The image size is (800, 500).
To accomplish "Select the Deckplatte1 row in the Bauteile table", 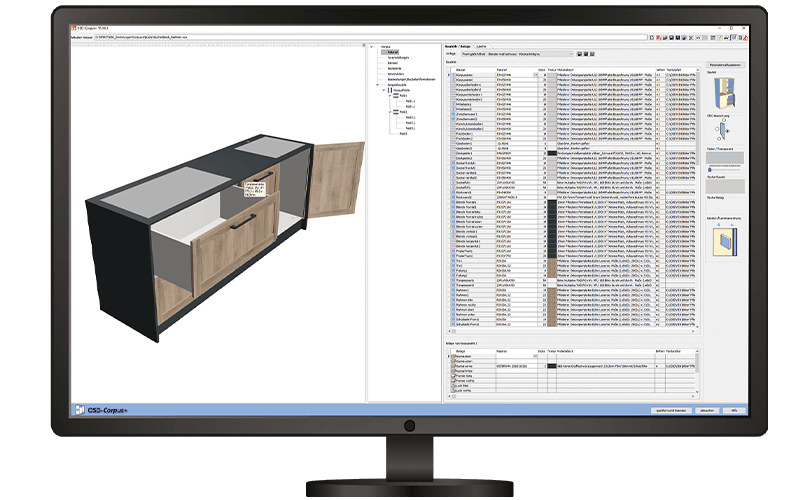I will coord(573,153).
